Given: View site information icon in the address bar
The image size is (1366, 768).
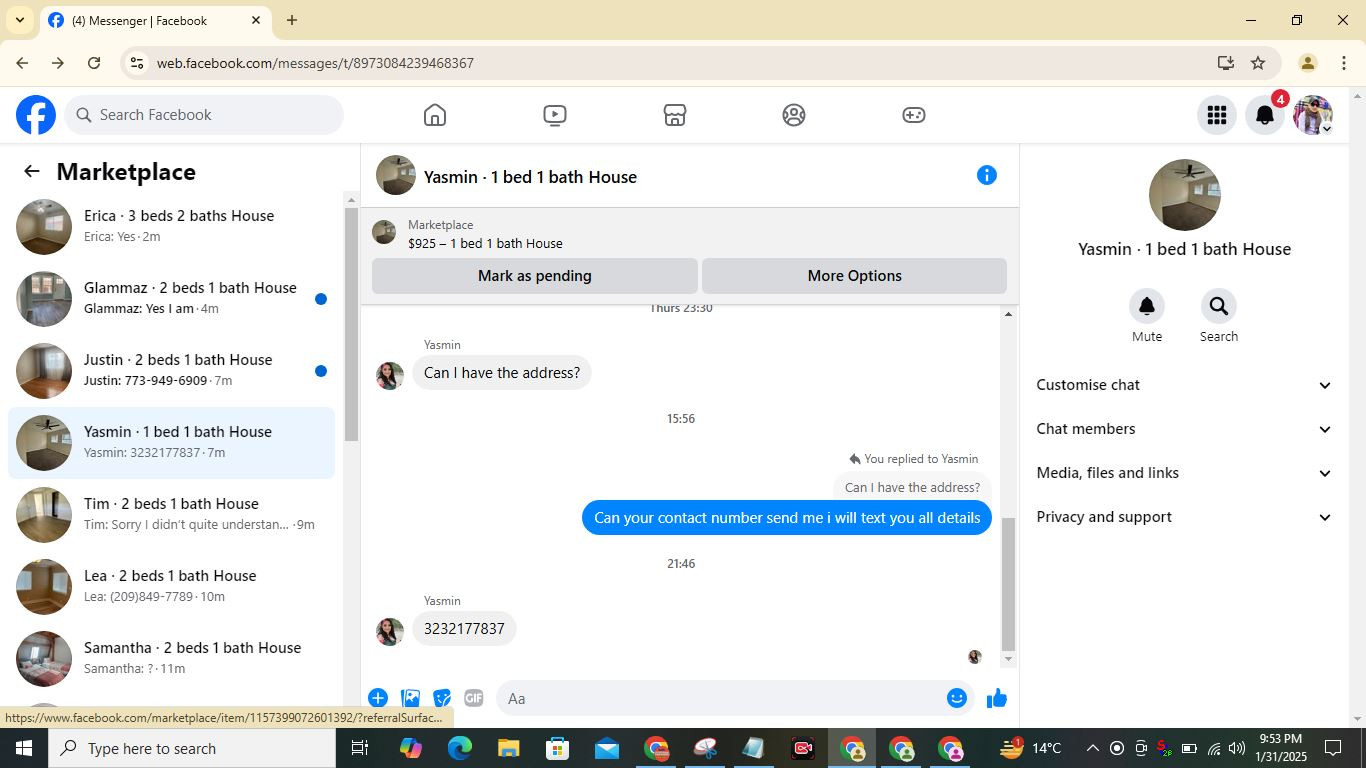Looking at the screenshot, I should tap(137, 63).
